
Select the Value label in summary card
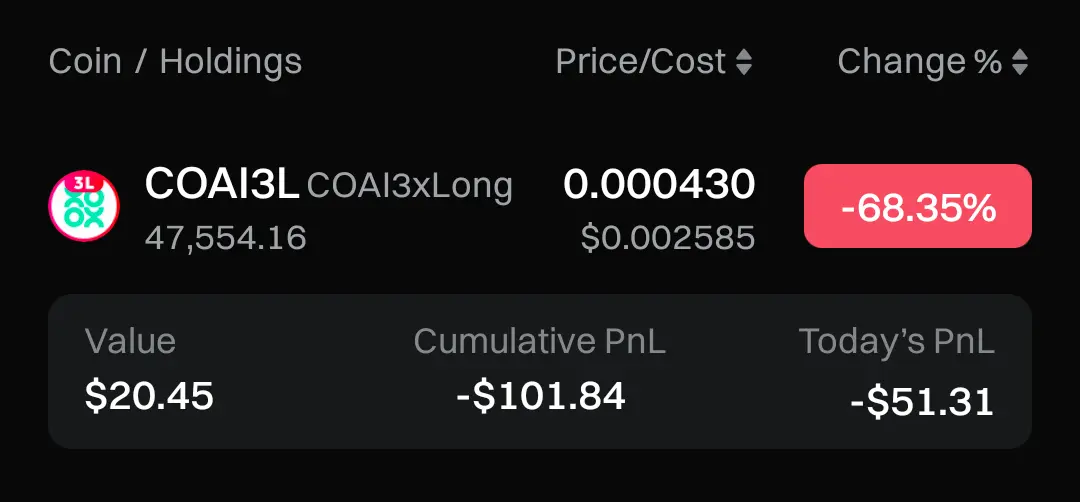pyautogui.click(x=130, y=341)
